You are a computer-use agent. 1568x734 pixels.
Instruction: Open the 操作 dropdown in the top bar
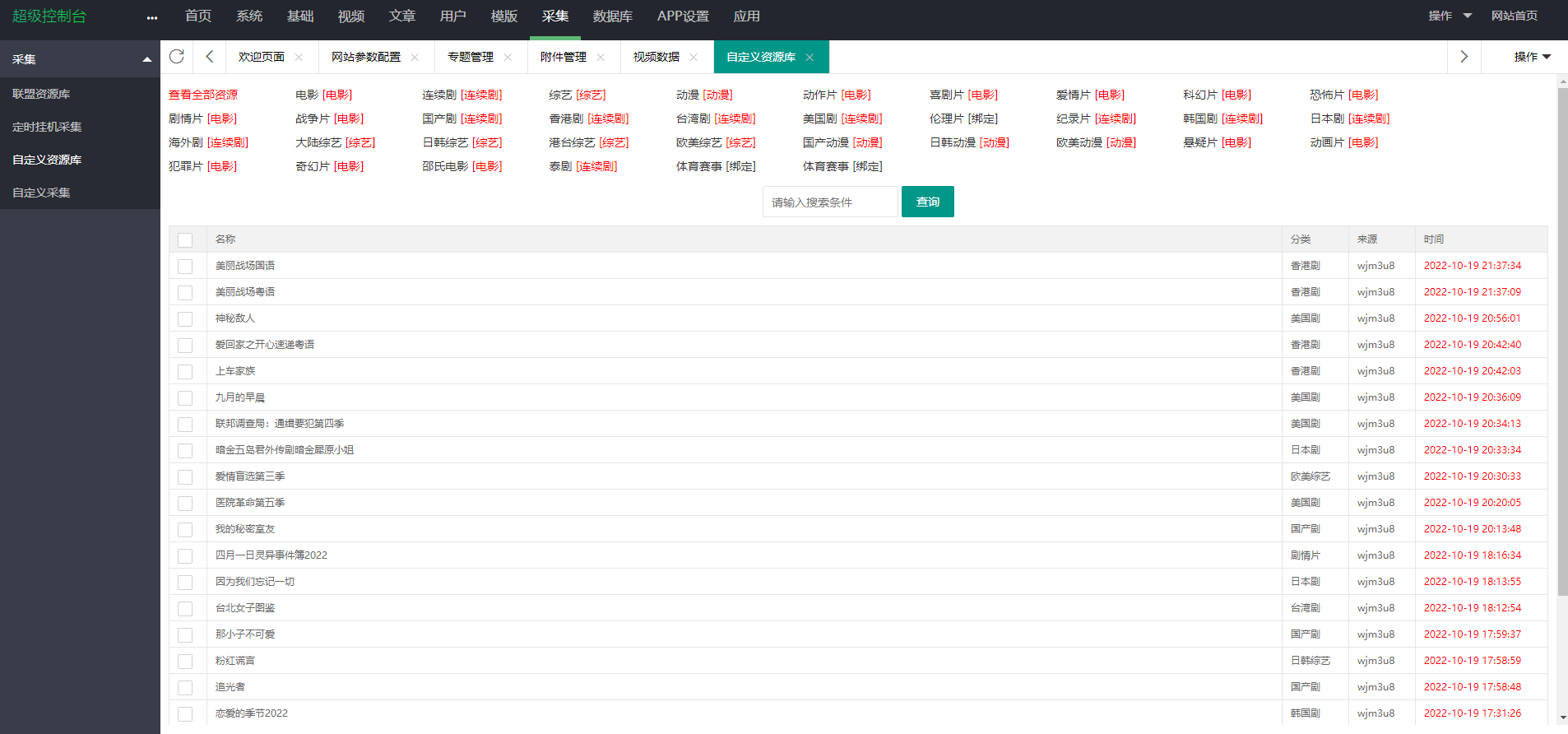[x=1450, y=16]
